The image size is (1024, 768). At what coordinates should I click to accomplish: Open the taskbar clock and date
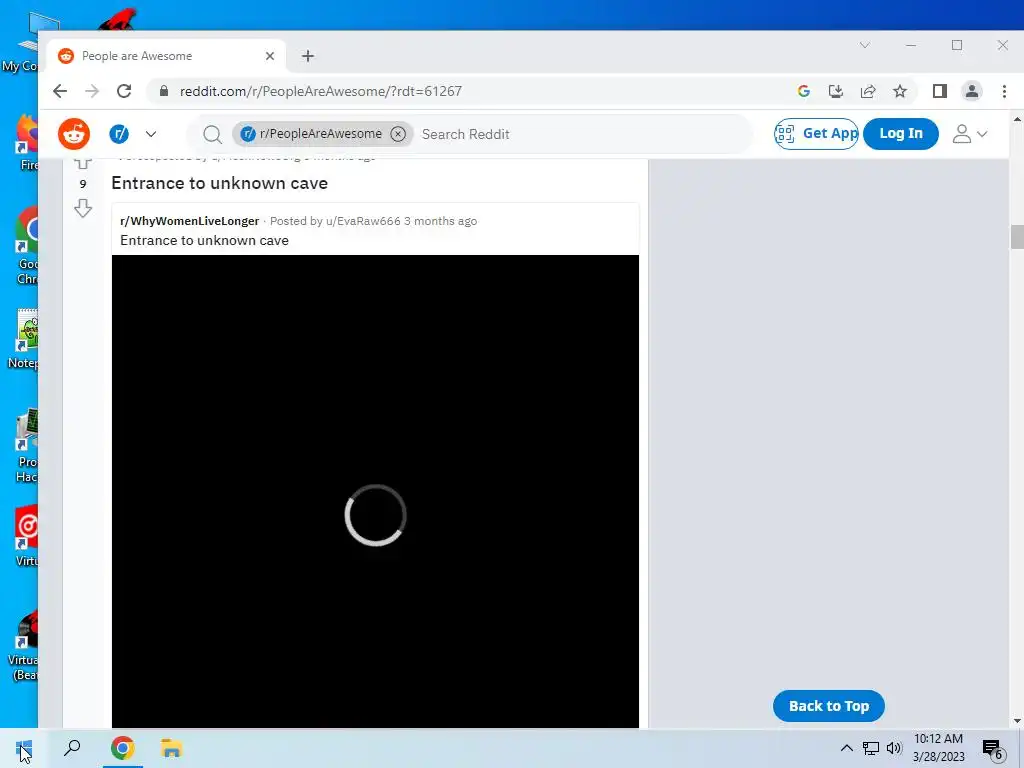[938, 748]
